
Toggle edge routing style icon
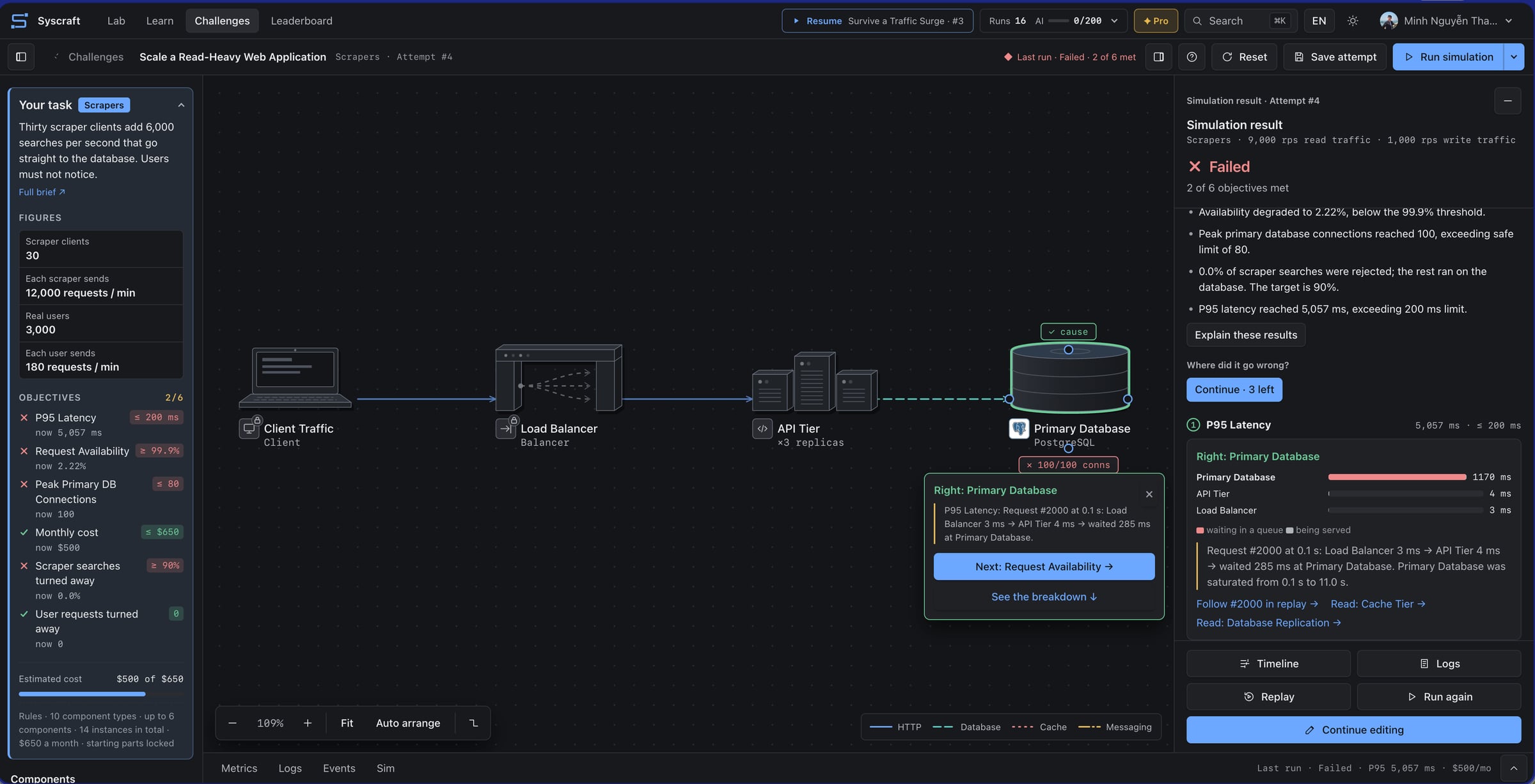tap(473, 723)
